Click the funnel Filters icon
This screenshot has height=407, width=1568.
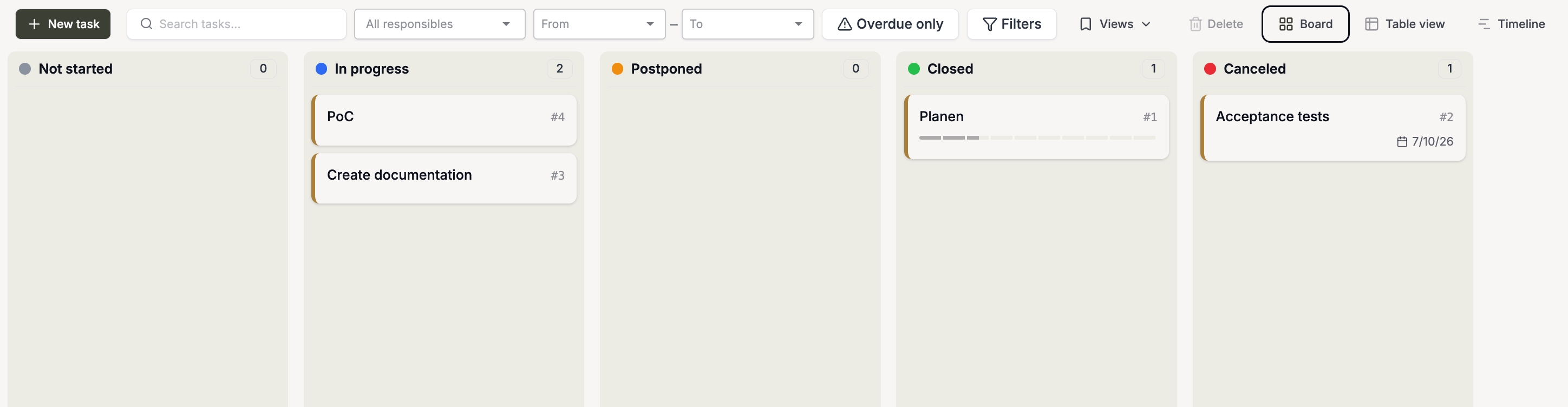click(990, 24)
